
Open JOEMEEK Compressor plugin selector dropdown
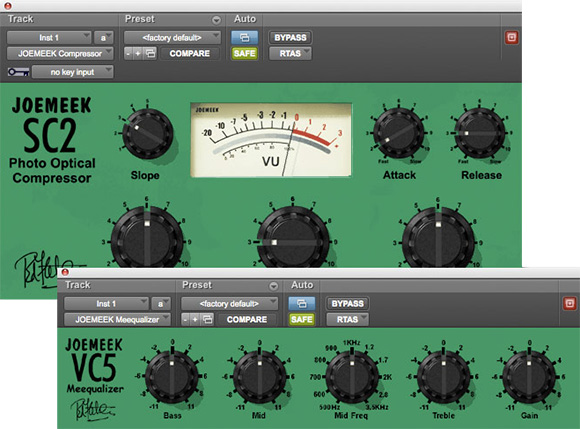click(x=60, y=54)
